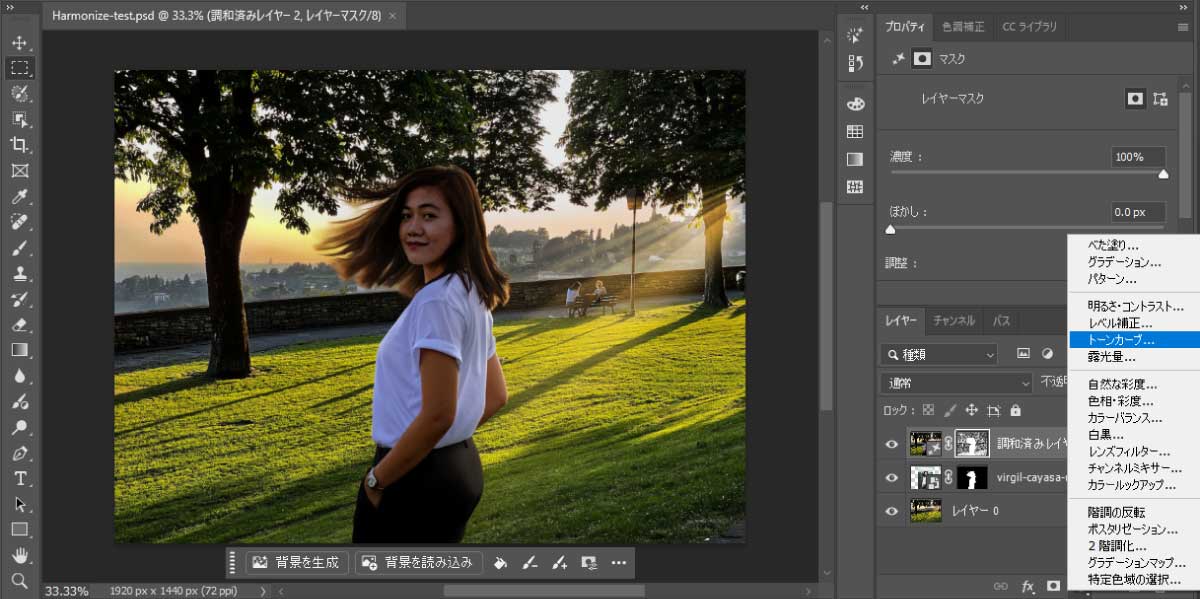Select the Rectangular Marquee tool
This screenshot has height=599, width=1200.
pyautogui.click(x=19, y=68)
